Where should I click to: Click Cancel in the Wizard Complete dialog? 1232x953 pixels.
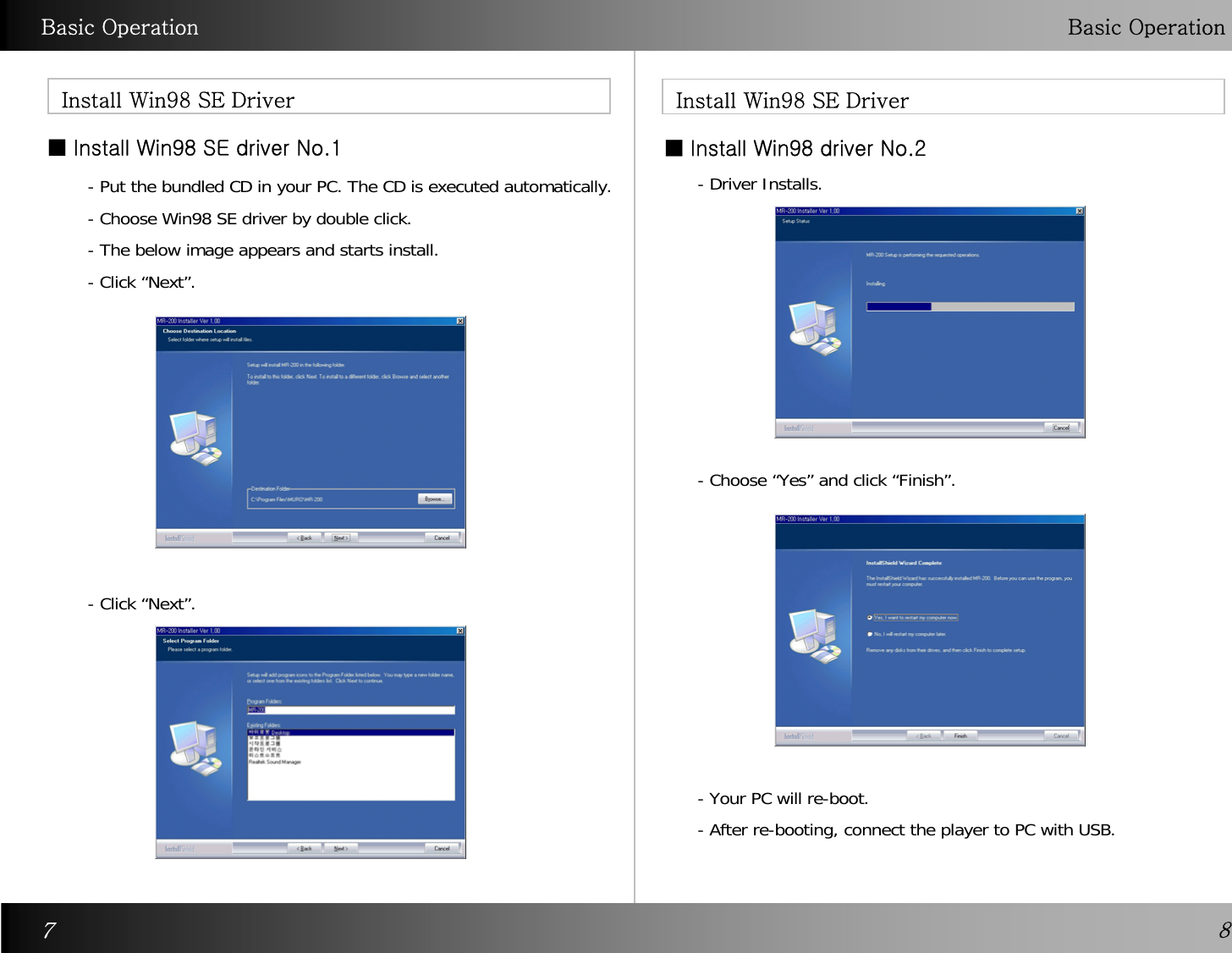(1061, 735)
